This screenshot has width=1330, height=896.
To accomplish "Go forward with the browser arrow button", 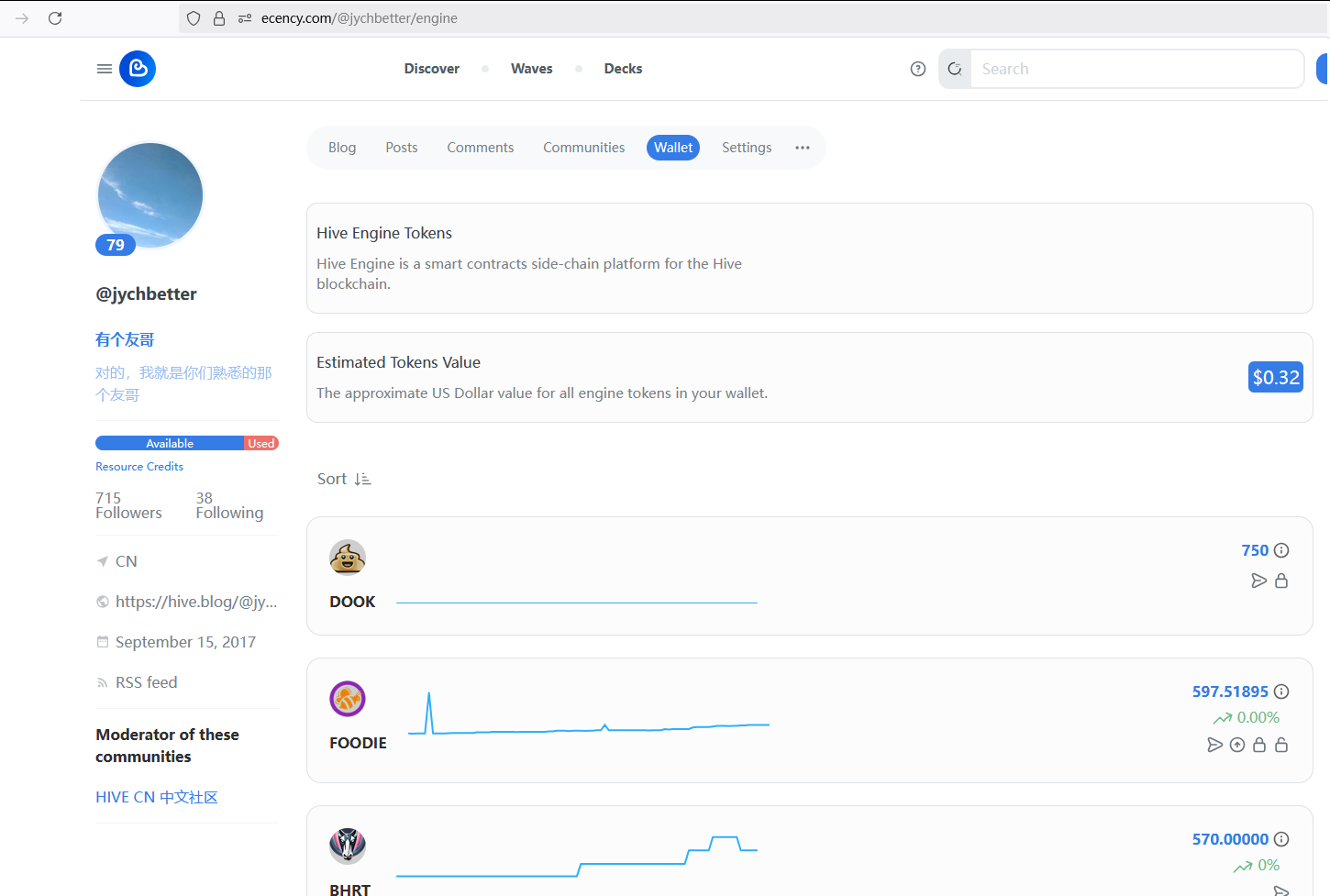I will click(22, 18).
